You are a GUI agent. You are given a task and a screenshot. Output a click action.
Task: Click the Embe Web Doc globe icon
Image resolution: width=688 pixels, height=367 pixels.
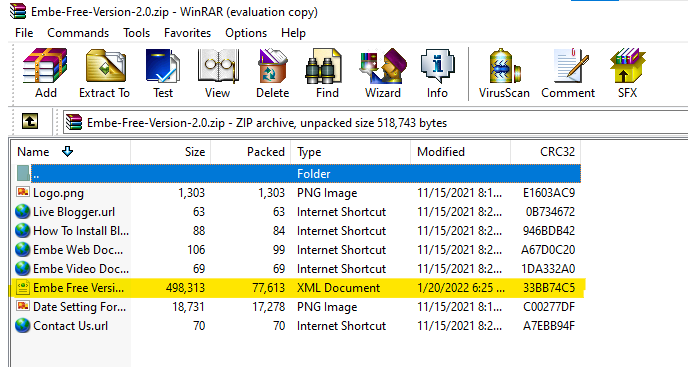pos(22,249)
